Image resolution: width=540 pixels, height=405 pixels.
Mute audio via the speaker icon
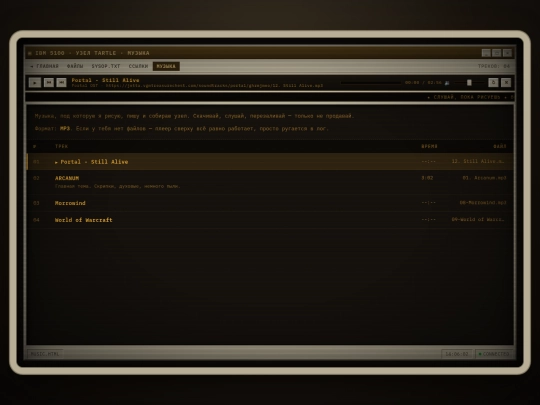click(x=447, y=83)
